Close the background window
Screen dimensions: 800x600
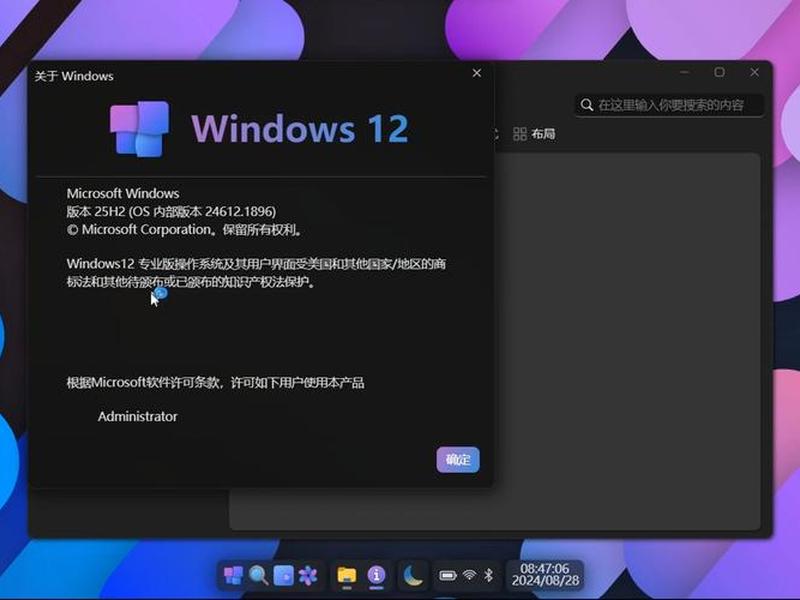click(755, 72)
